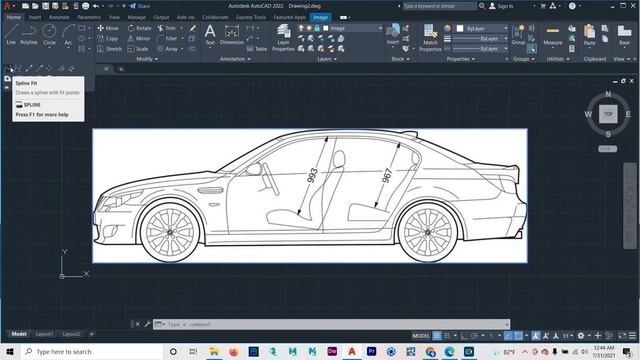Expand the Layers panel

327,59
